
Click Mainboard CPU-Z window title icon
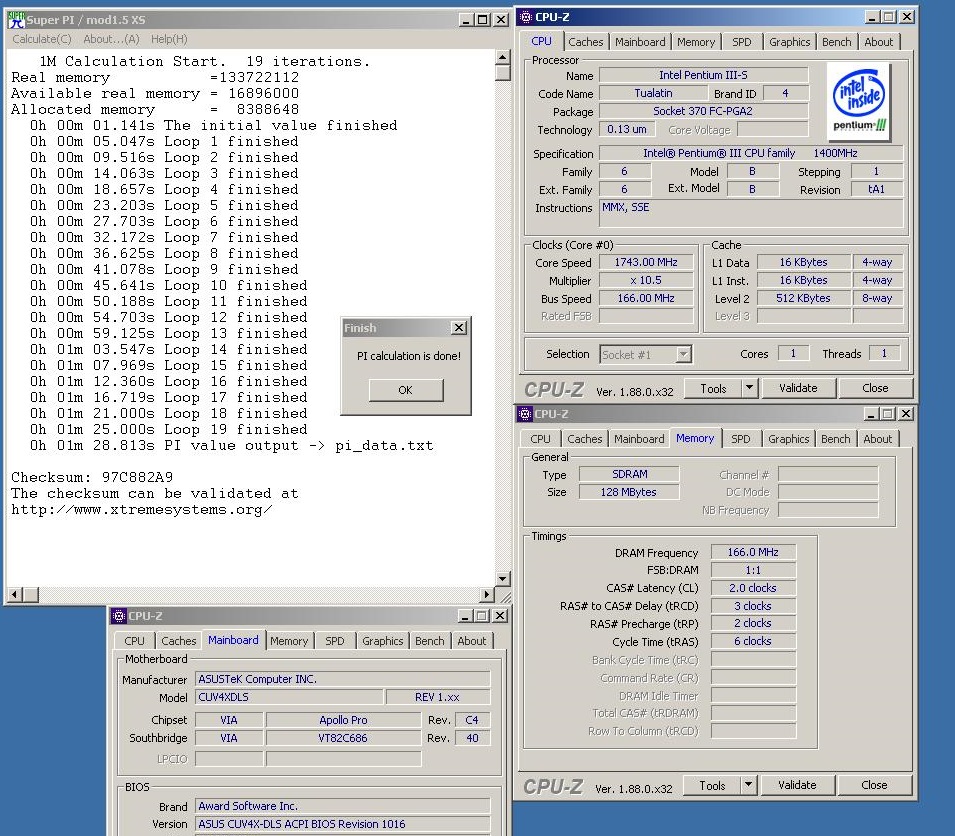[118, 616]
